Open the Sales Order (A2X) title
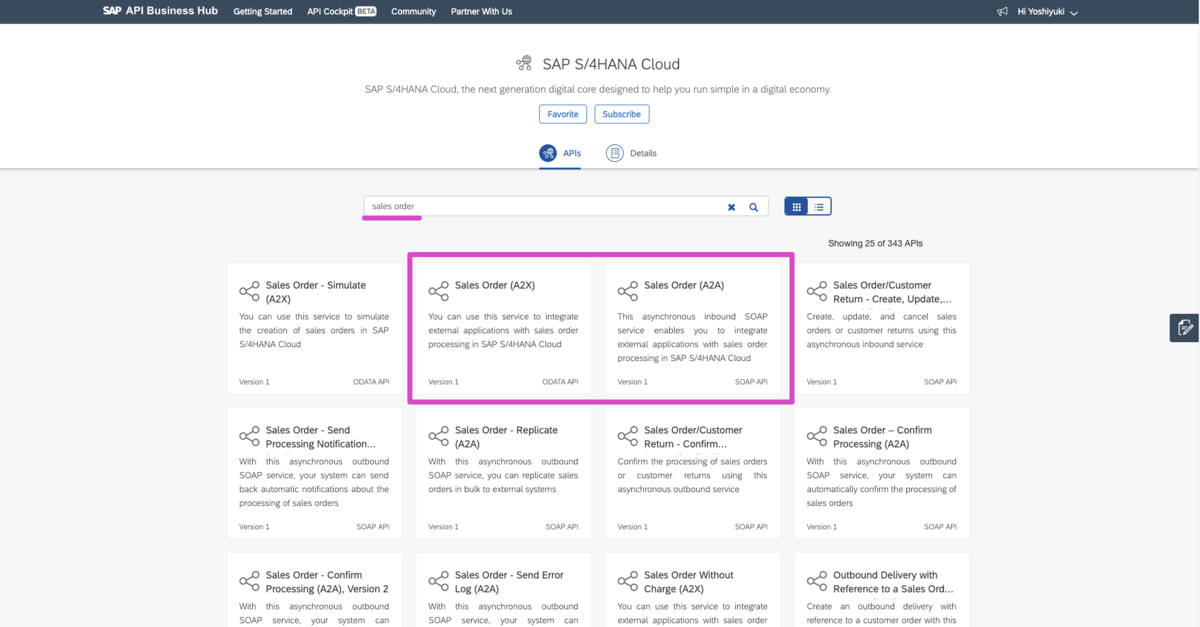1200x627 pixels. pos(495,285)
